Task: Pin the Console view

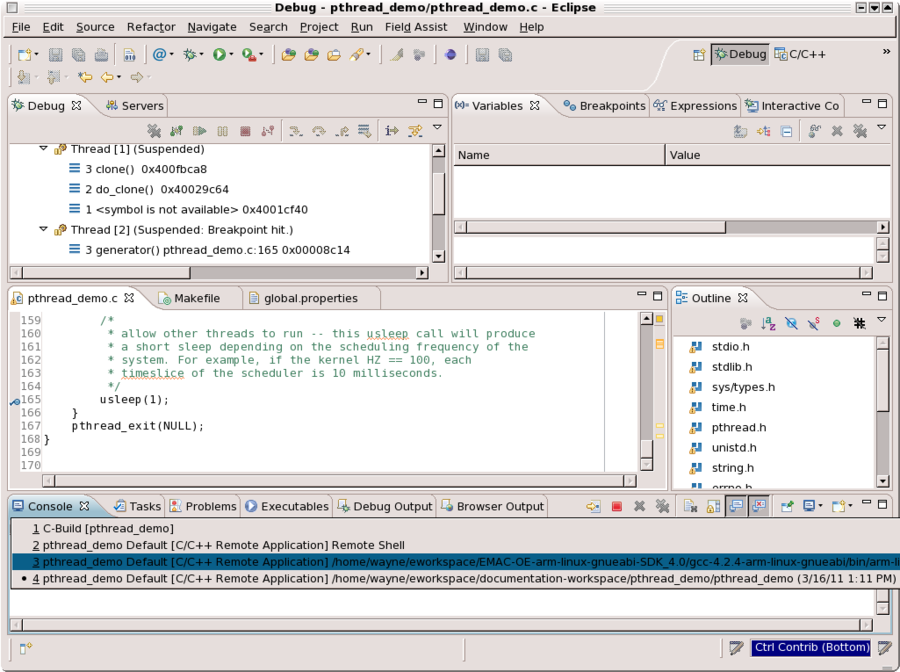Action: pos(786,506)
